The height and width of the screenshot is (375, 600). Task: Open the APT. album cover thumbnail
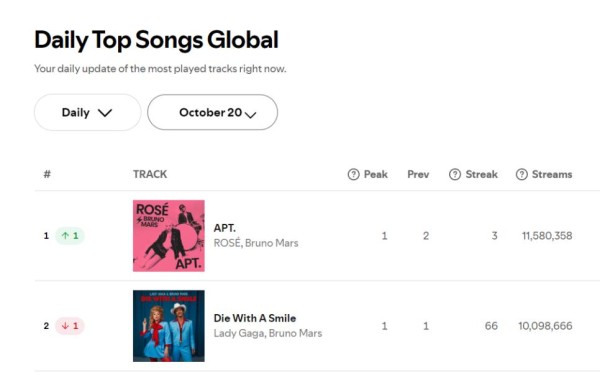coord(169,236)
